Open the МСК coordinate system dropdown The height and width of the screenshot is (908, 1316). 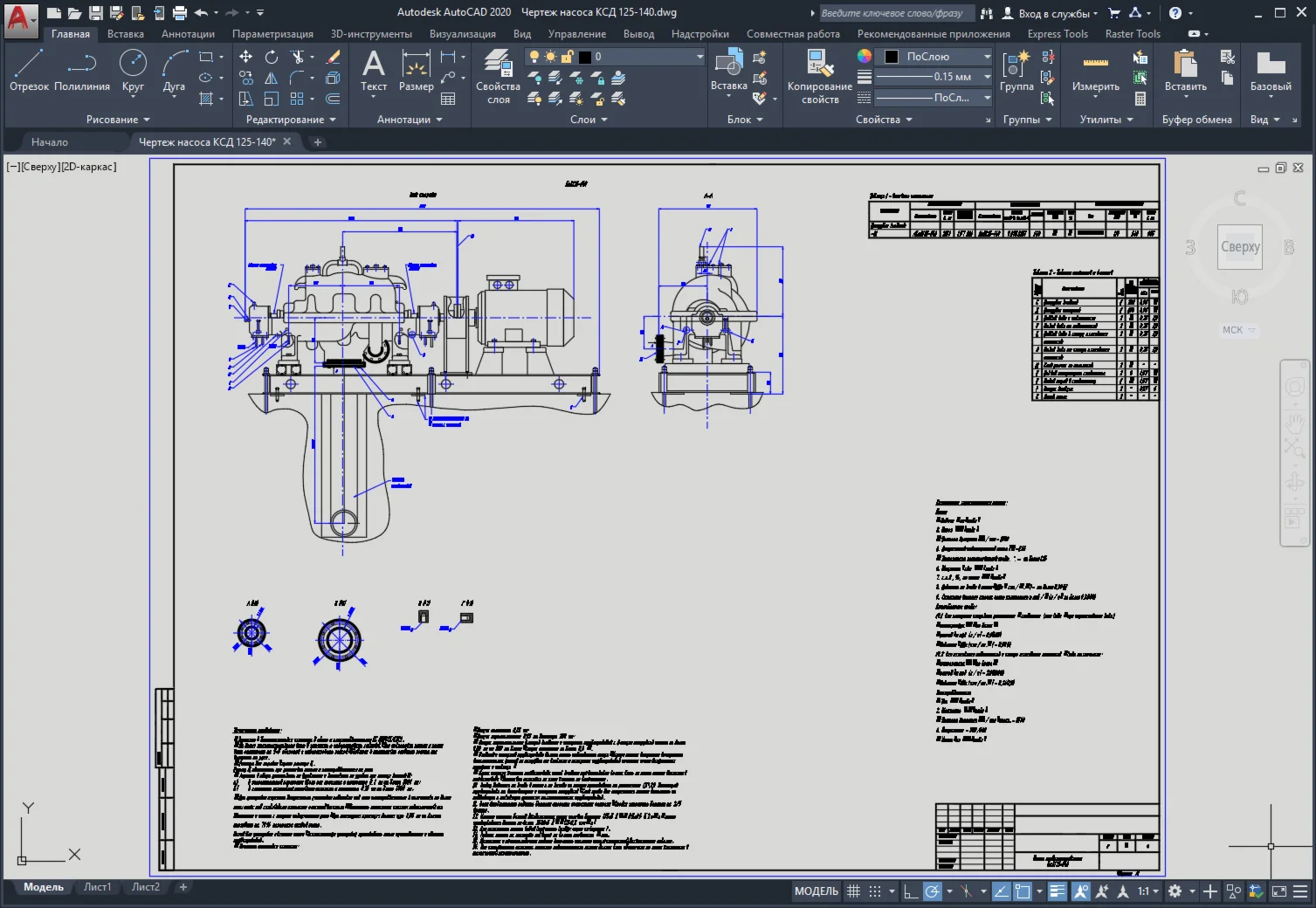(x=1238, y=330)
